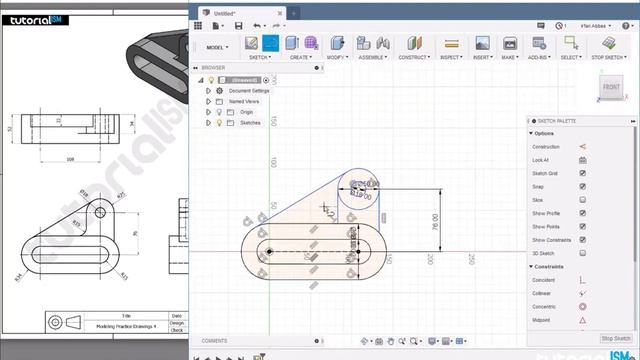
Task: Expand the Sketches node
Action: click(x=208, y=122)
